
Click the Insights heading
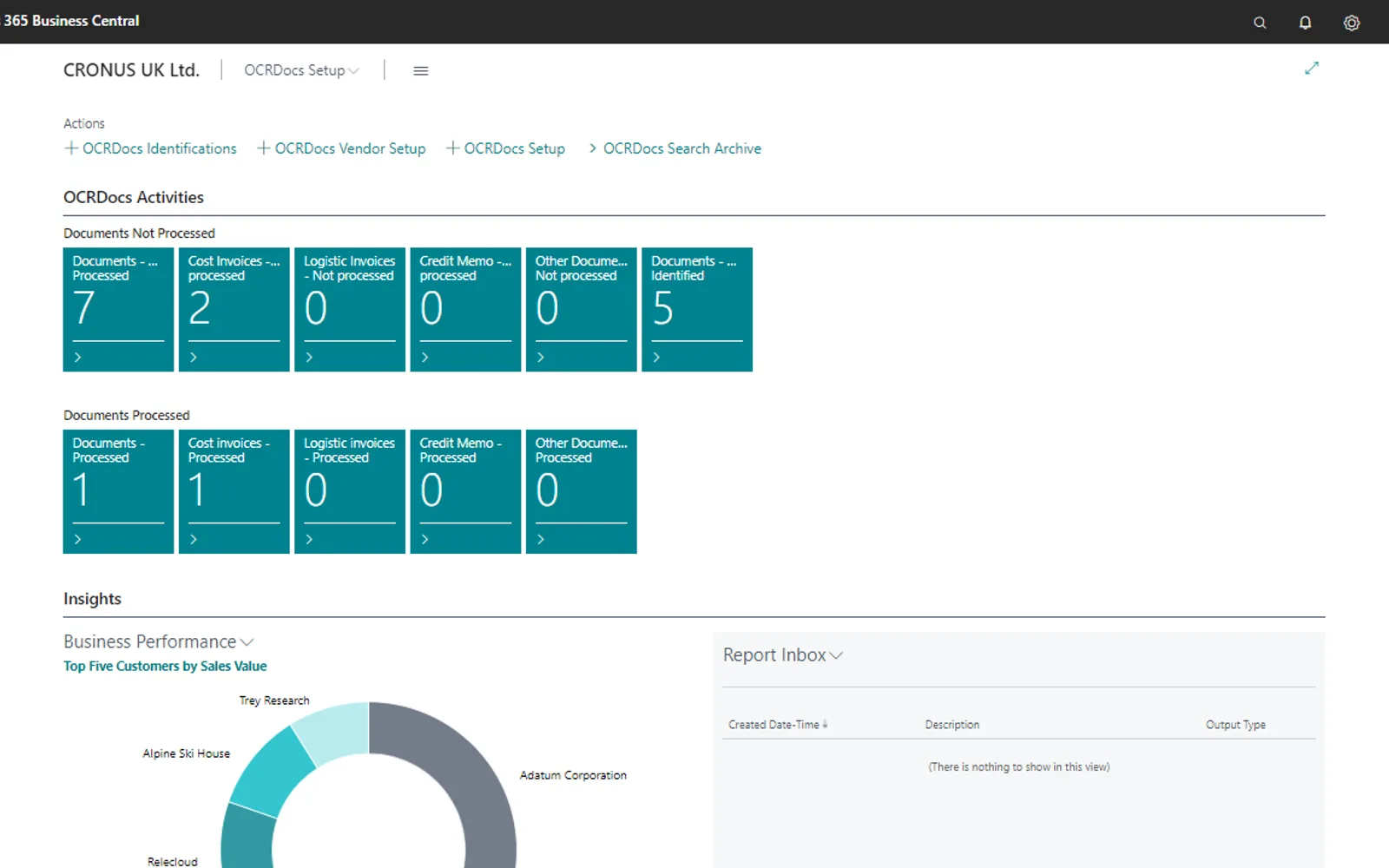pyautogui.click(x=92, y=599)
